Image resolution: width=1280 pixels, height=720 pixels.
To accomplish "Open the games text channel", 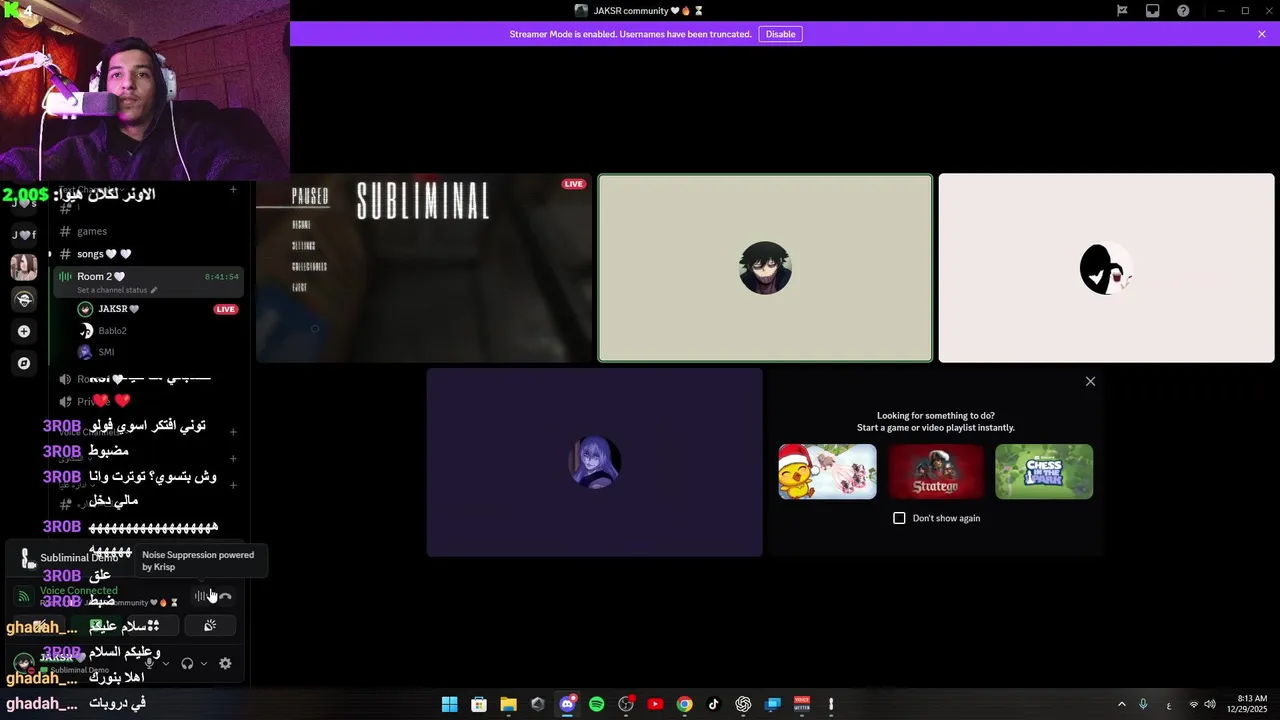I will 148,231.
